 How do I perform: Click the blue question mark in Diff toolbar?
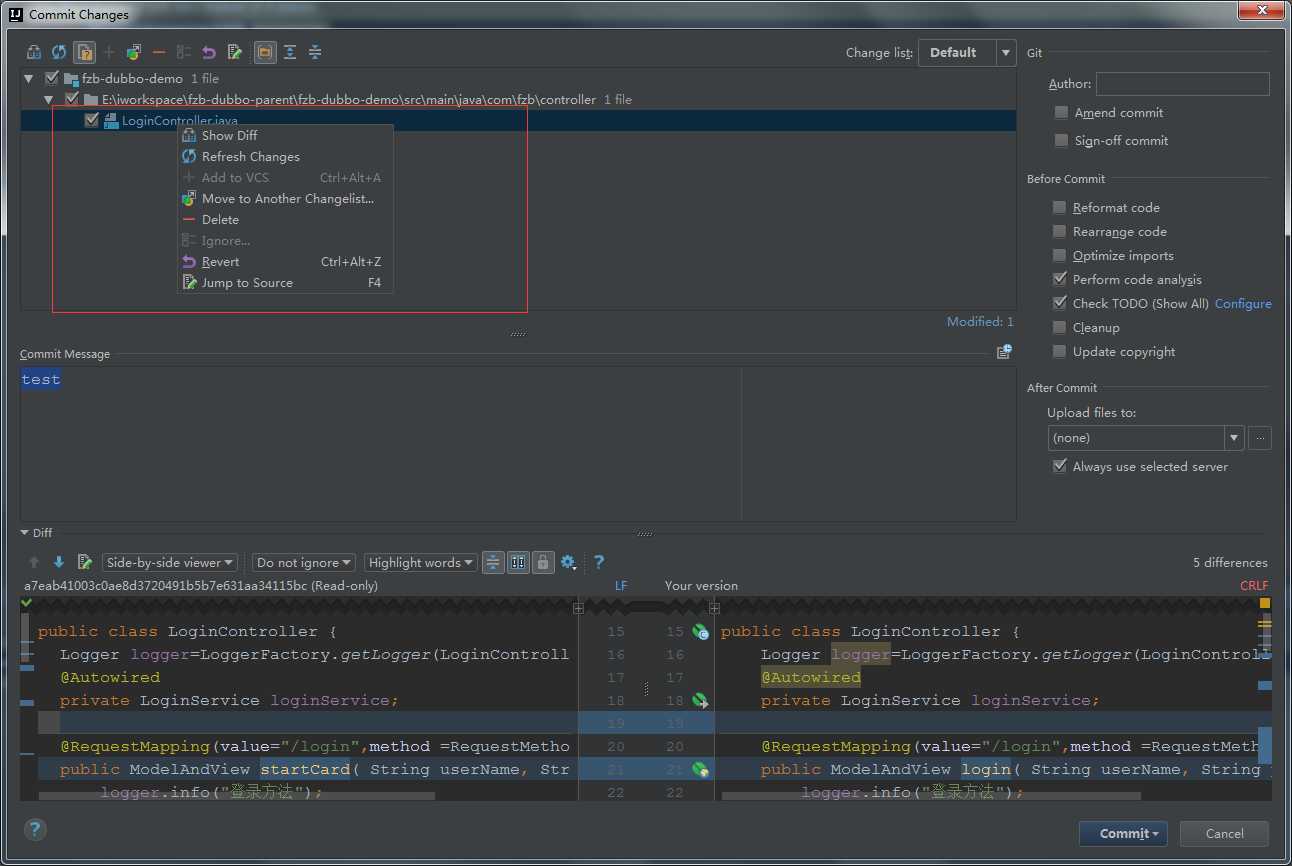pos(599,562)
